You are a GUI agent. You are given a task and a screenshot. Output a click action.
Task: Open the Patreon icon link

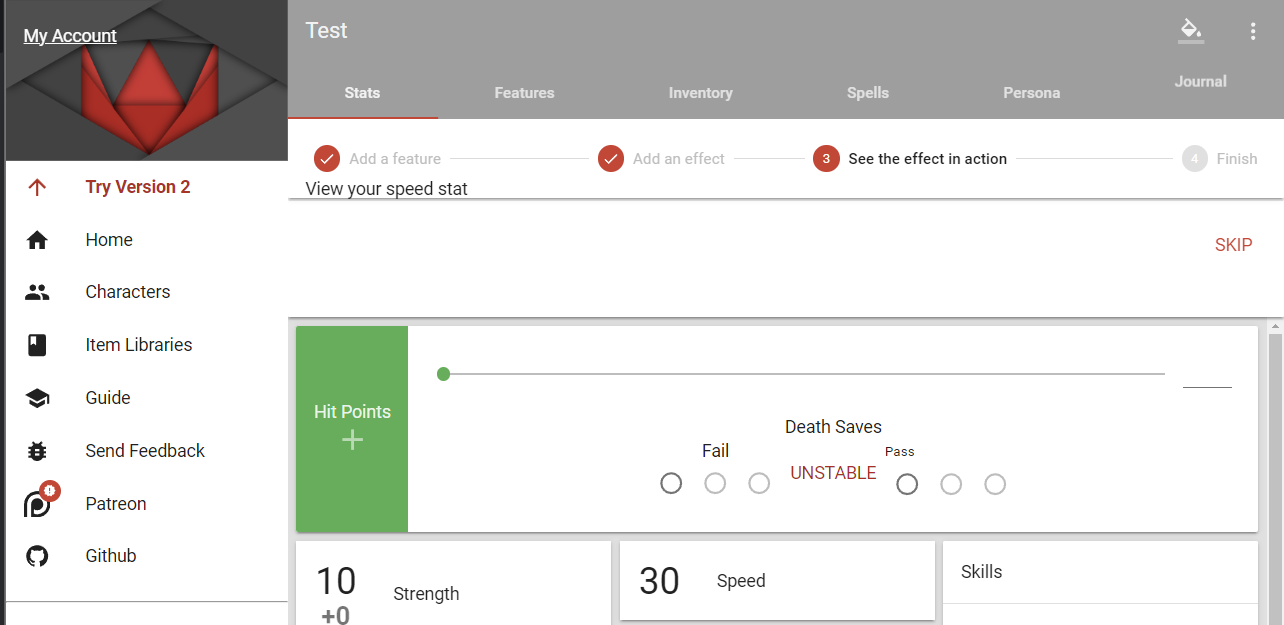coord(37,504)
